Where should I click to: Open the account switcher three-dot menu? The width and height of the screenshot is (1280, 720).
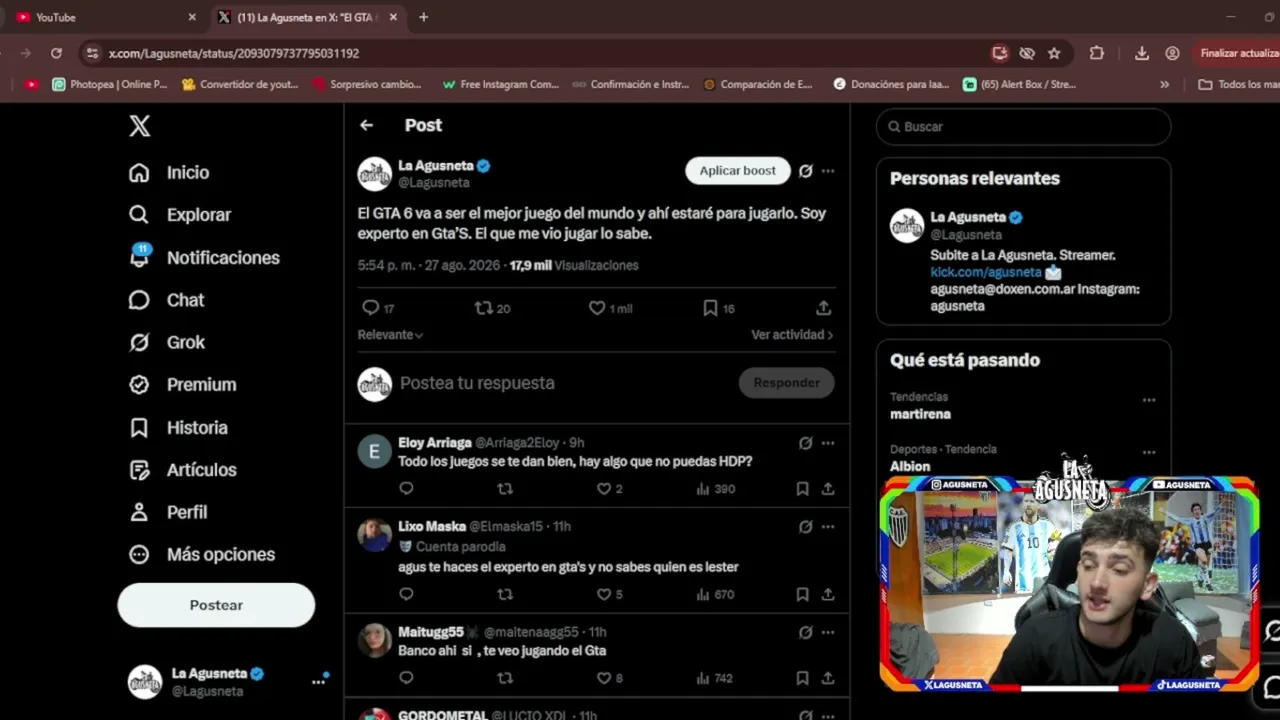(x=318, y=682)
